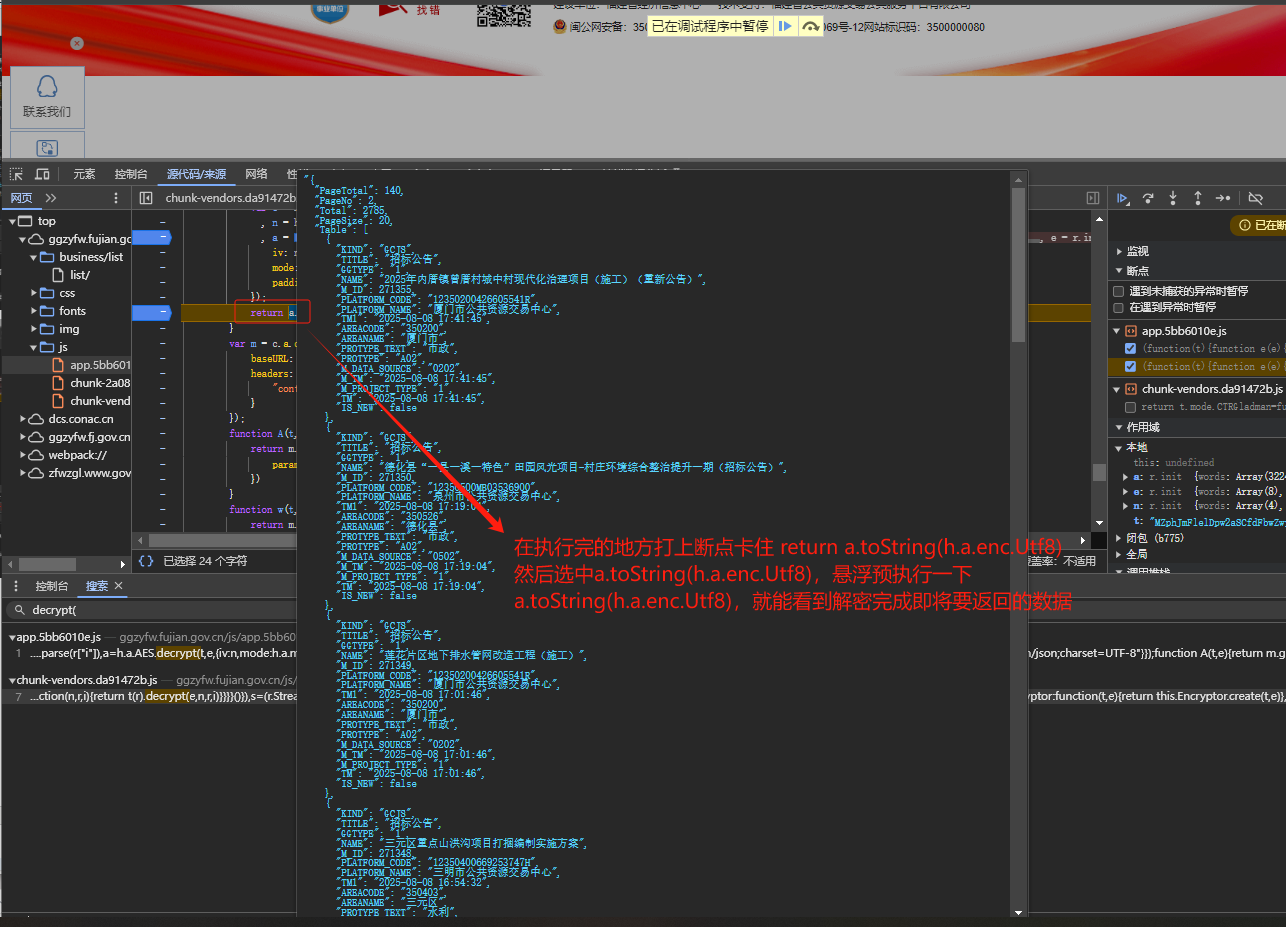This screenshot has height=927, width=1286.
Task: Select the 网页 navigator tab
Action: coord(21,198)
